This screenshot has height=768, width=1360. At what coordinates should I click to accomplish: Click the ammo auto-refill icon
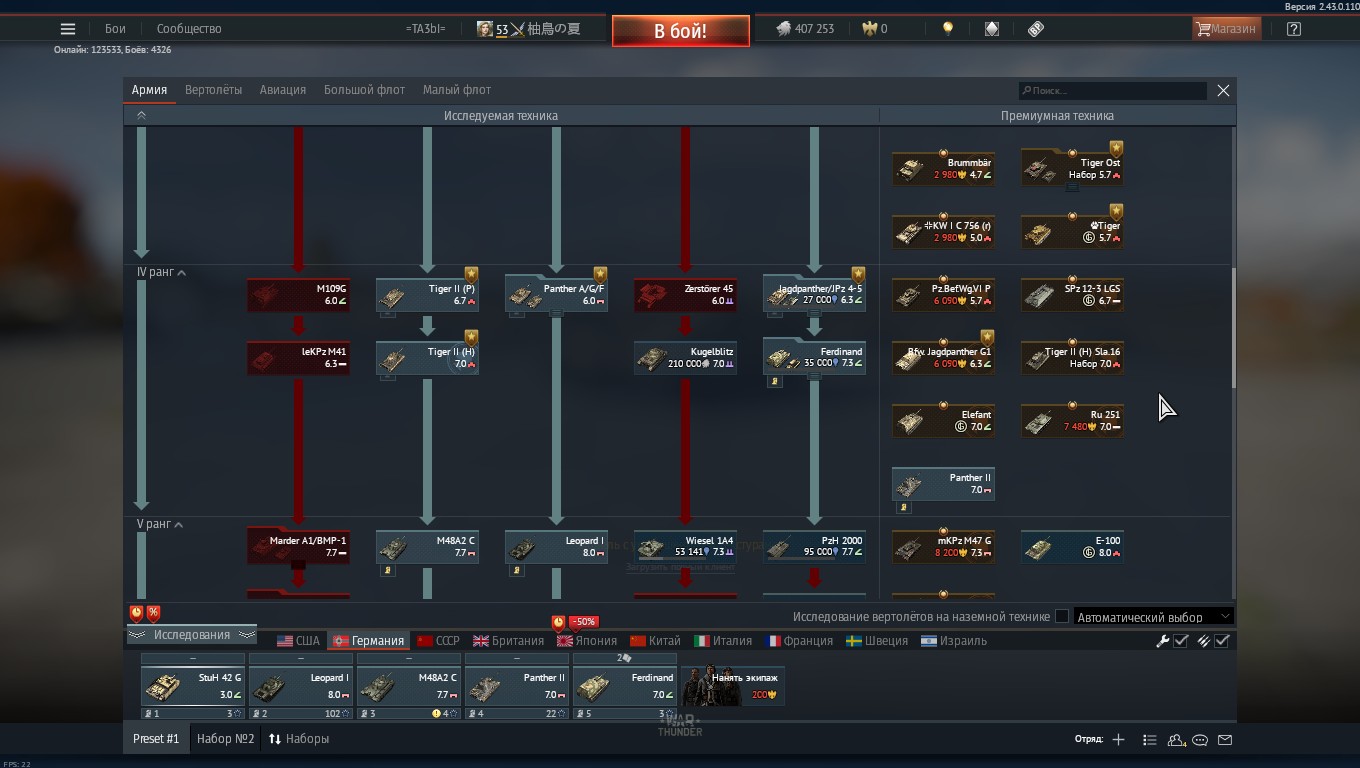[1204, 641]
